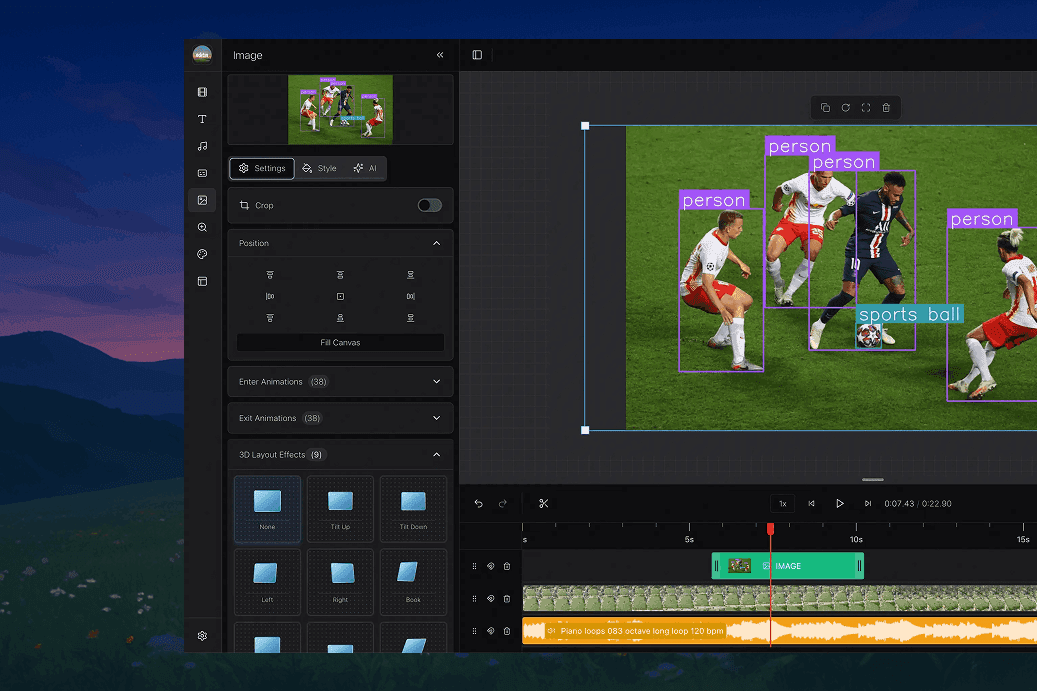Viewport: 1037px width, 691px height.
Task: Align image to the top-right position
Action: click(x=411, y=275)
